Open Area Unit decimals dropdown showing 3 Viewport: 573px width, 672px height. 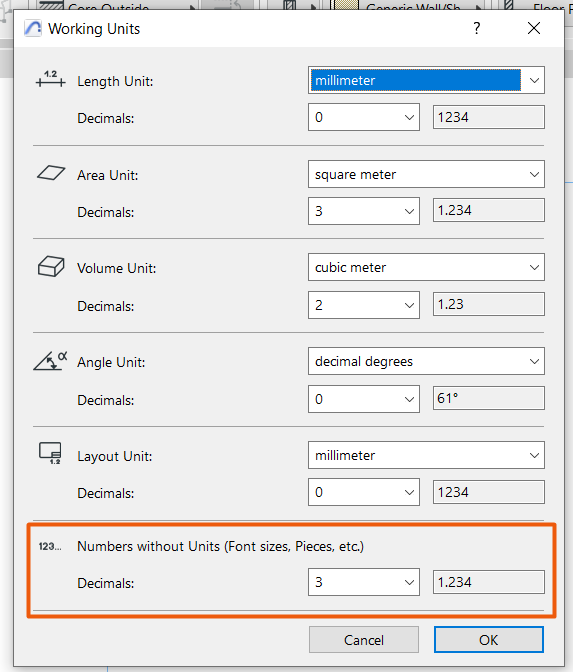(364, 211)
